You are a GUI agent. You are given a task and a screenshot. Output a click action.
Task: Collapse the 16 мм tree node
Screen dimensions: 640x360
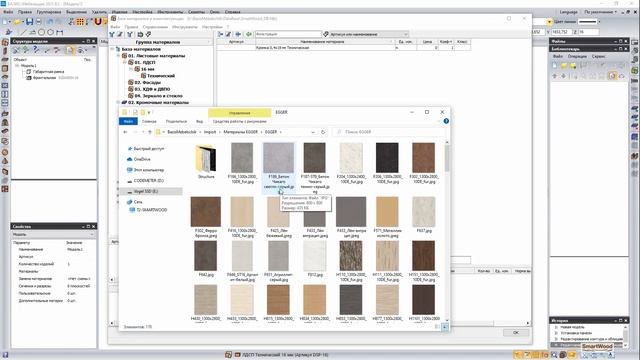click(131, 69)
